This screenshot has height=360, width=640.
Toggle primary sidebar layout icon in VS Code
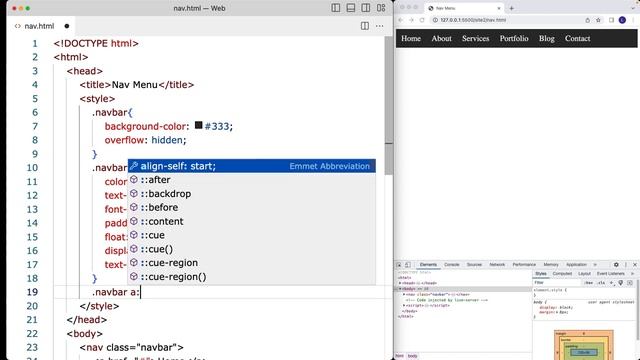[336, 8]
